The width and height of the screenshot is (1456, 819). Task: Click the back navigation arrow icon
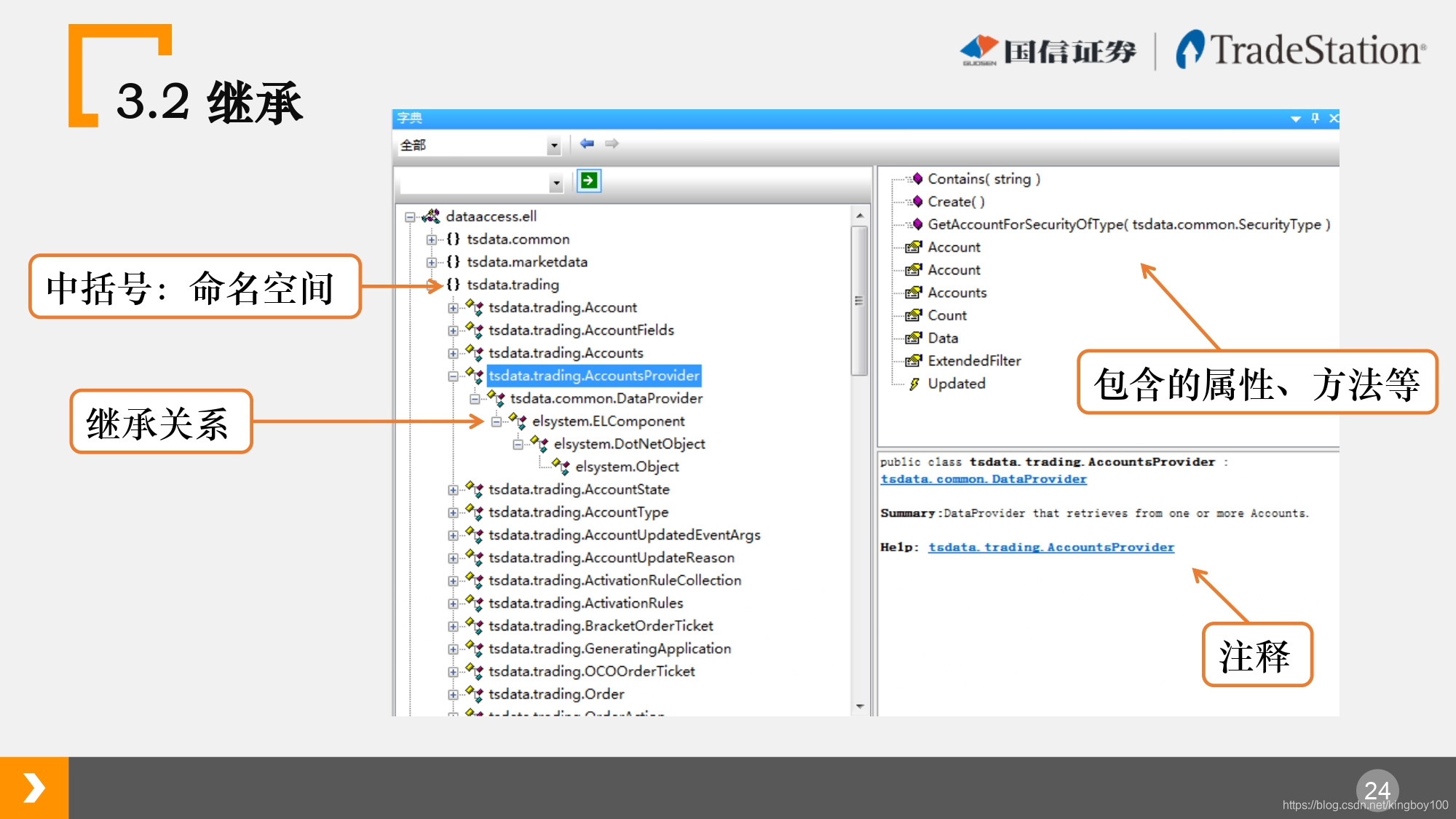pyautogui.click(x=587, y=143)
